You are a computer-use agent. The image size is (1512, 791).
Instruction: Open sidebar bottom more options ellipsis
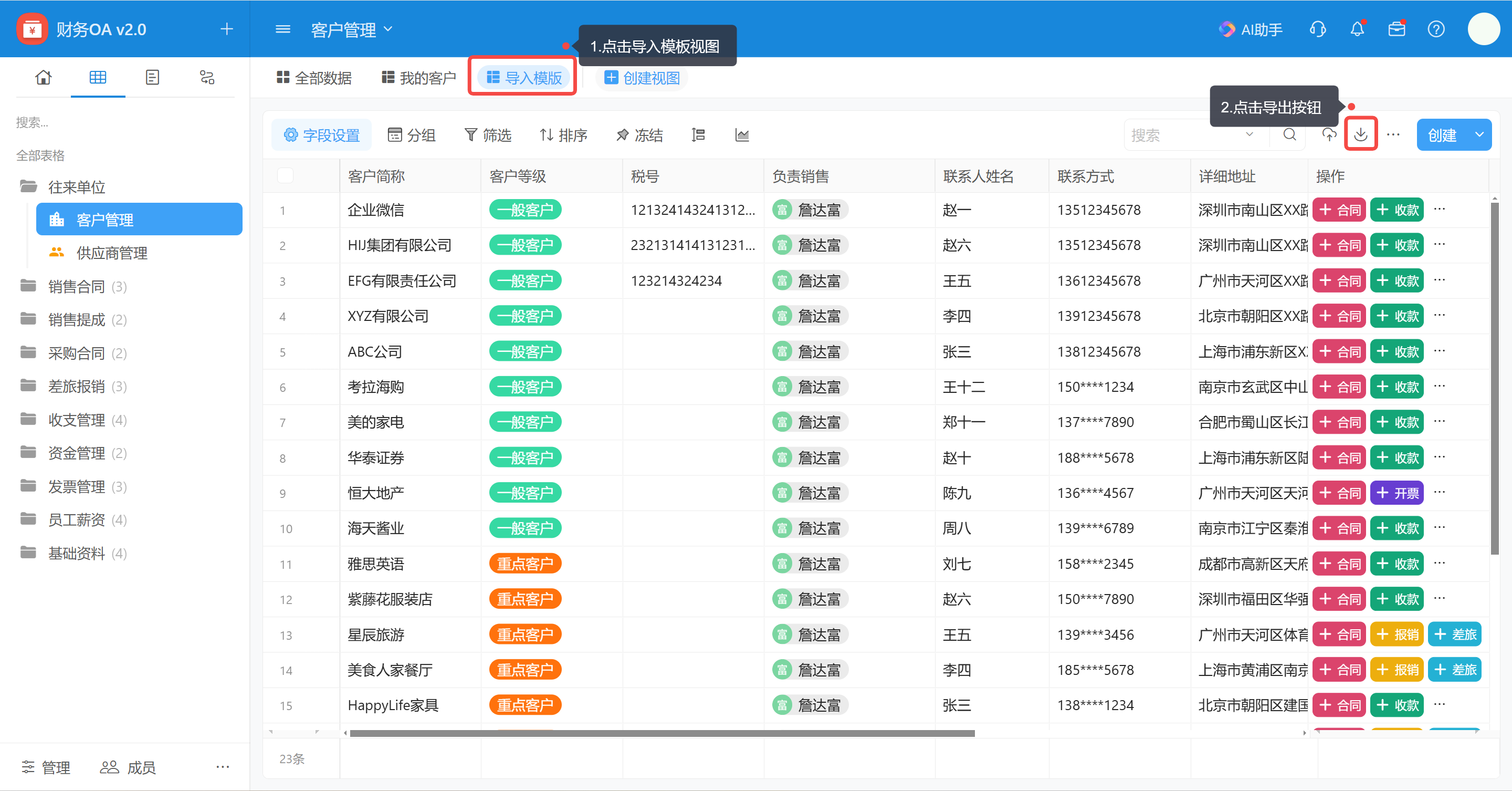(223, 766)
